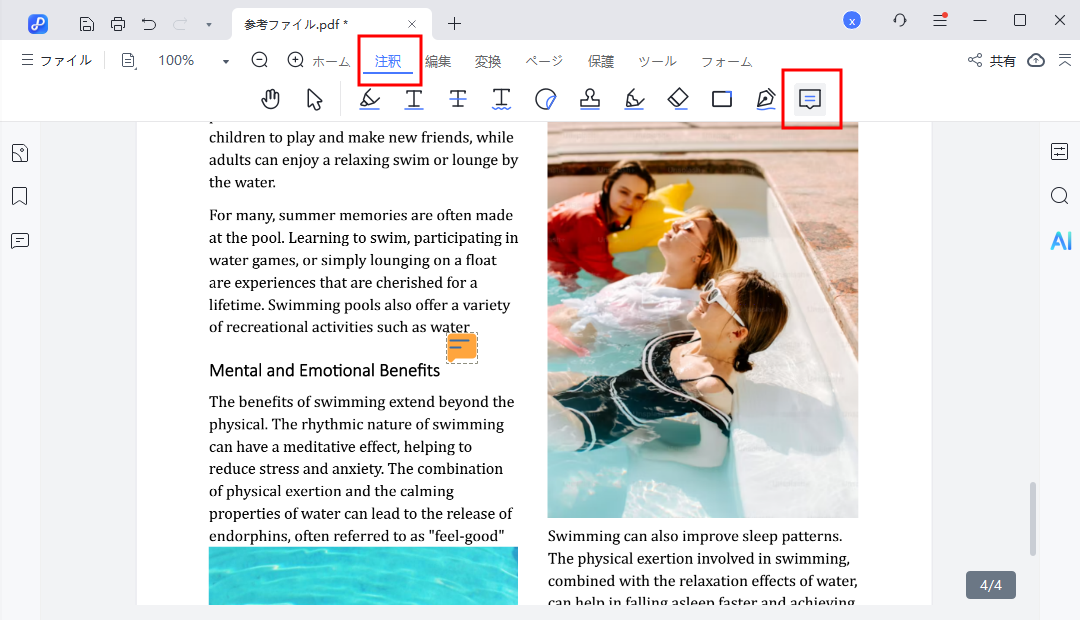Image resolution: width=1080 pixels, height=620 pixels.
Task: Select the Stamp tool
Action: pos(590,99)
